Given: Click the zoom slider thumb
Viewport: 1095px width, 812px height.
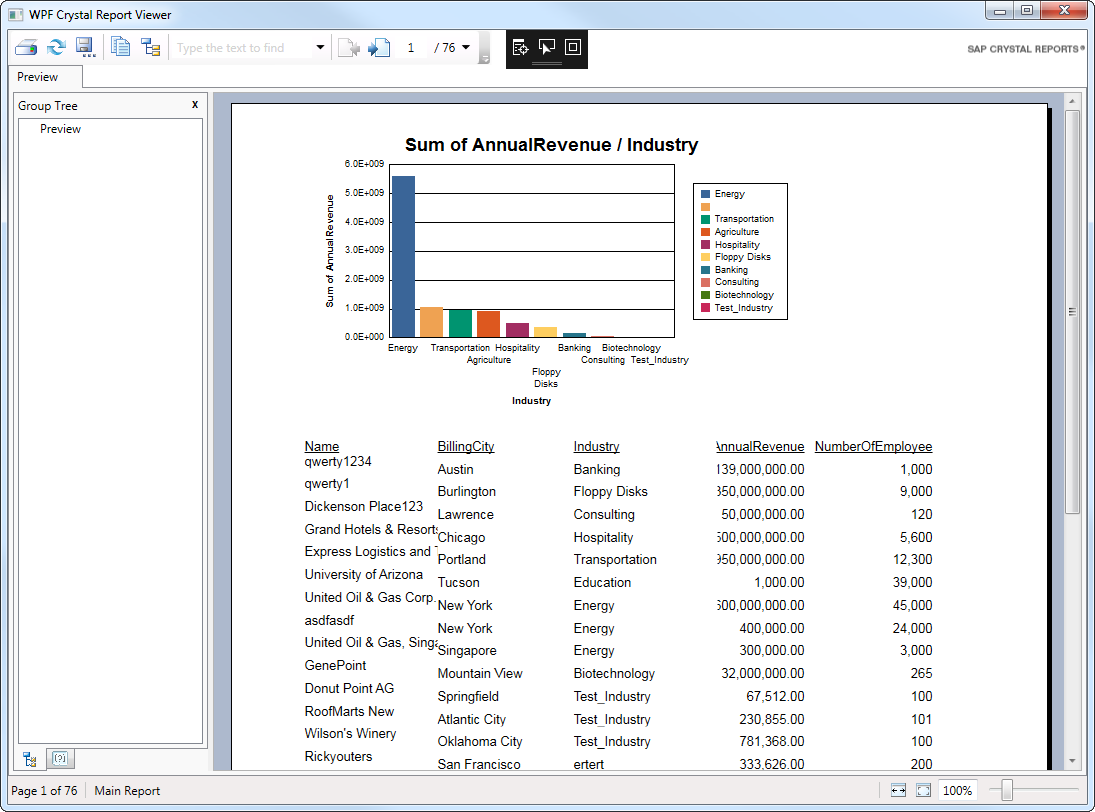Looking at the screenshot, I should (x=1007, y=790).
